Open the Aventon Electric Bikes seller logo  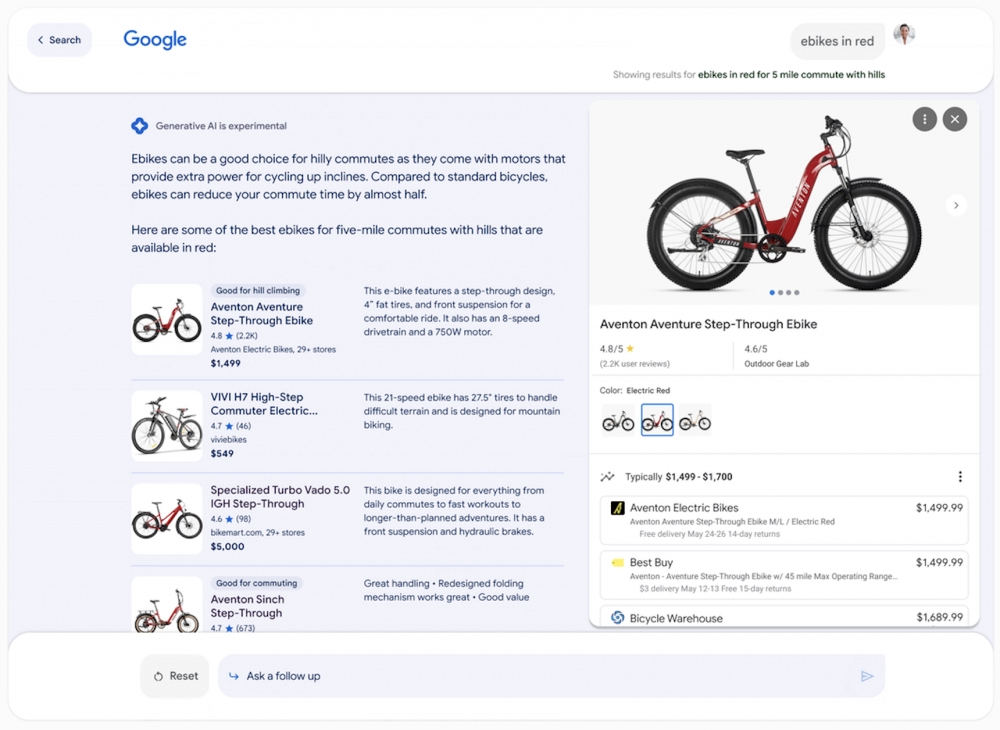pos(619,508)
